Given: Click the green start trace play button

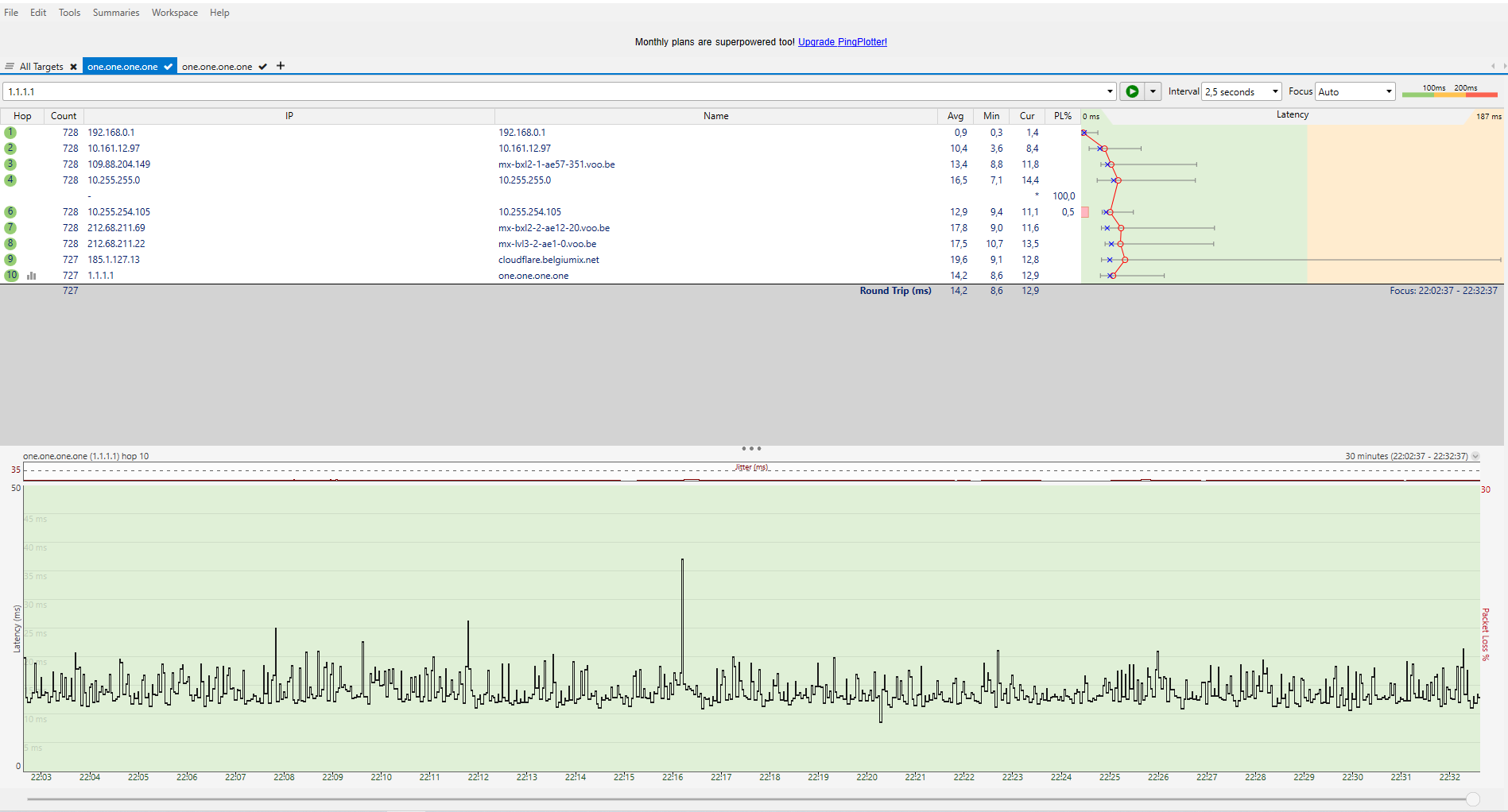Looking at the screenshot, I should point(1131,91).
